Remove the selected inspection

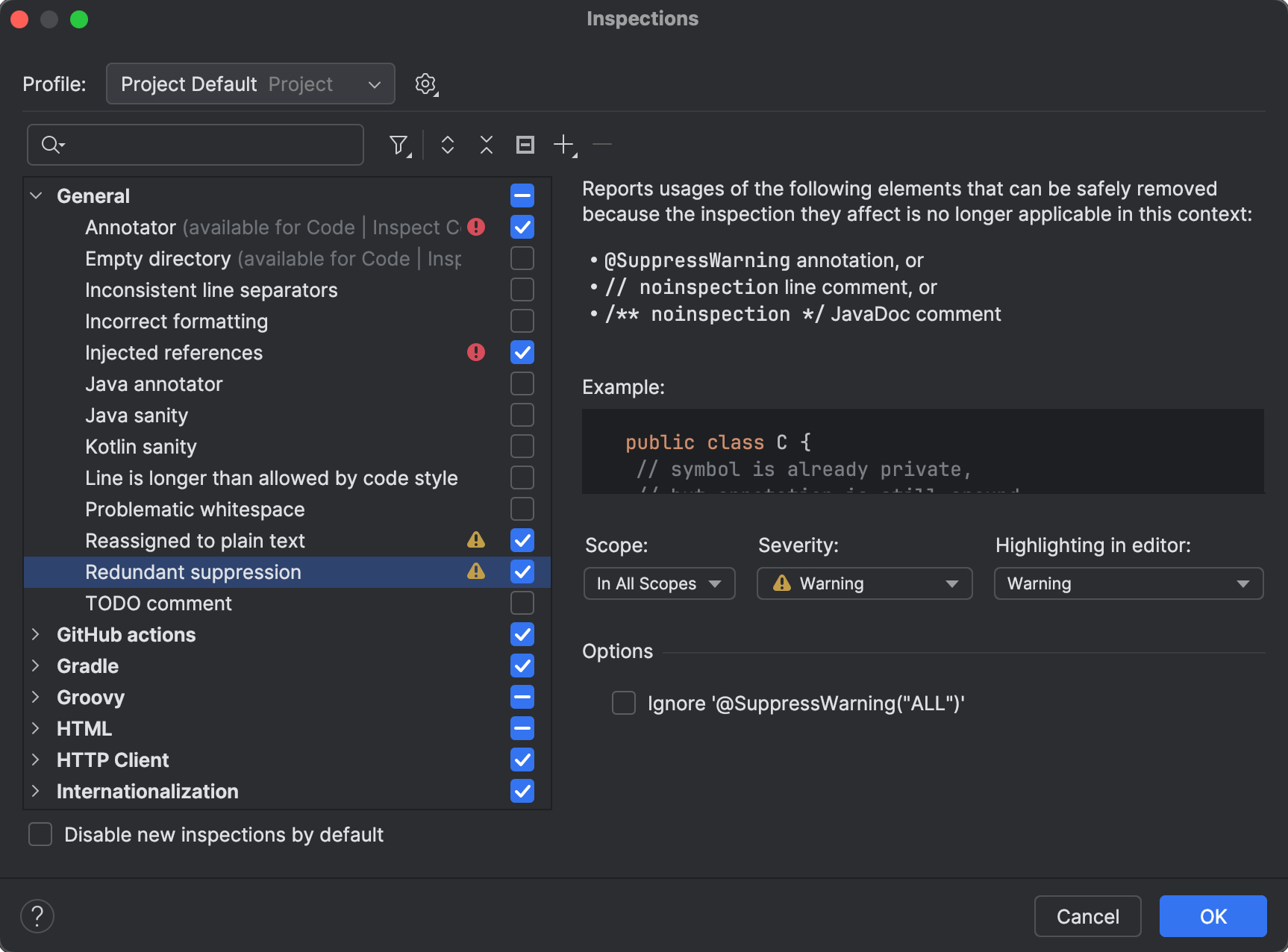pyautogui.click(x=601, y=143)
